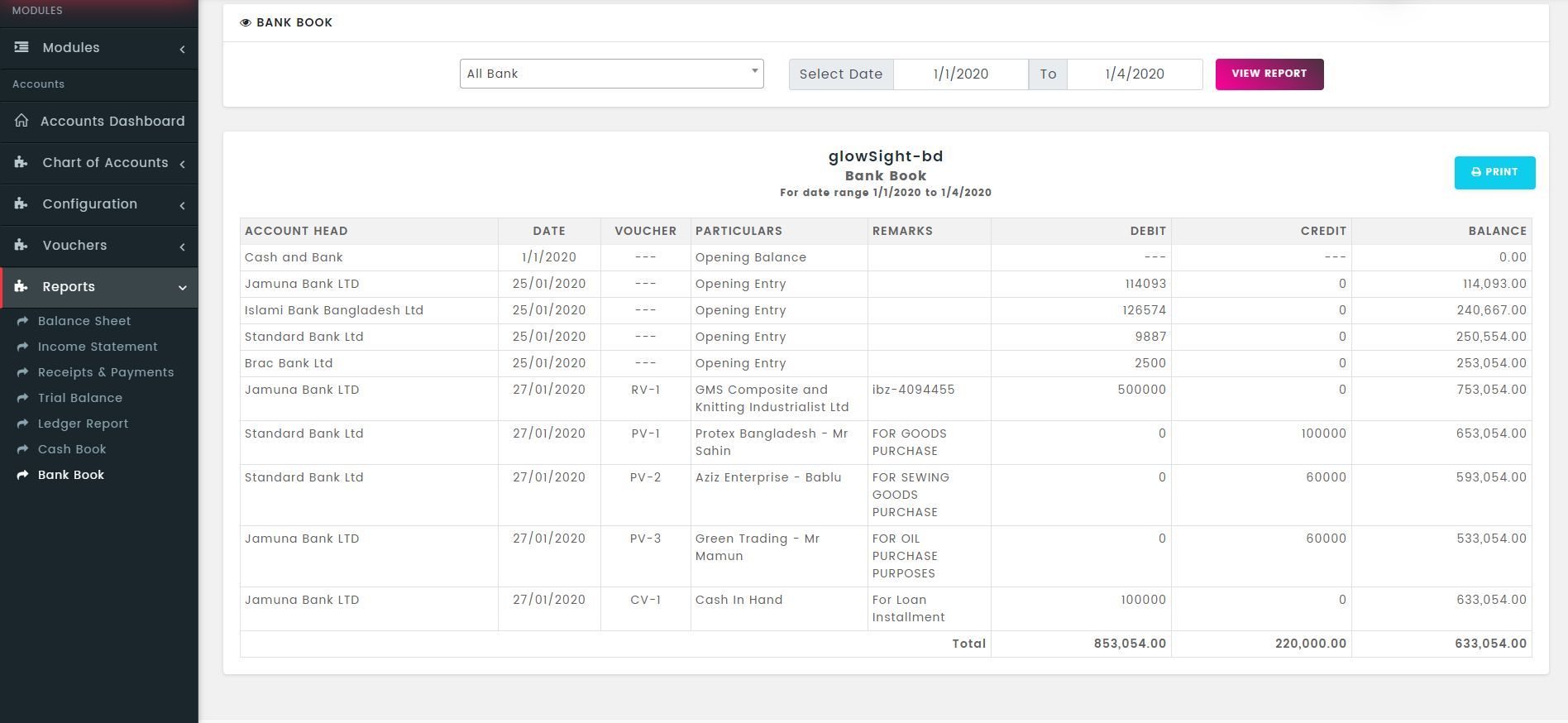Viewport: 1568px width, 723px height.
Task: Expand the Vouchers chevron
Action: [x=182, y=247]
